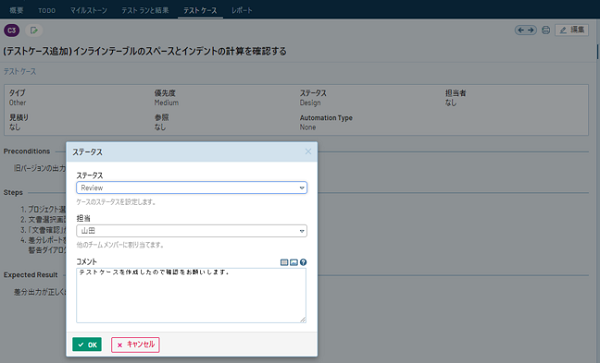Open the help icon above comment box

pos(303,262)
